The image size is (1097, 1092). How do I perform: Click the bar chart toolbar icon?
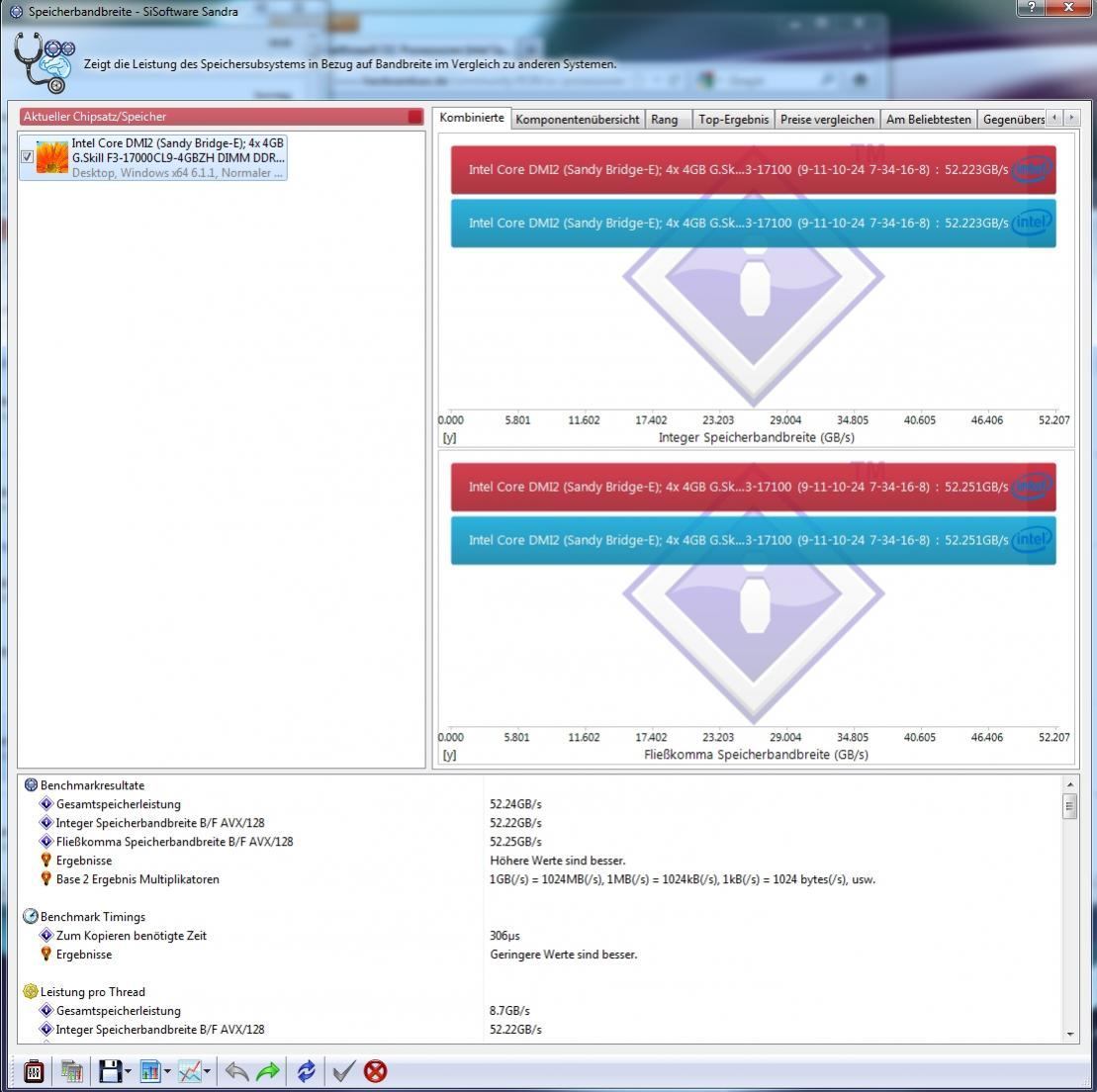[150, 1071]
